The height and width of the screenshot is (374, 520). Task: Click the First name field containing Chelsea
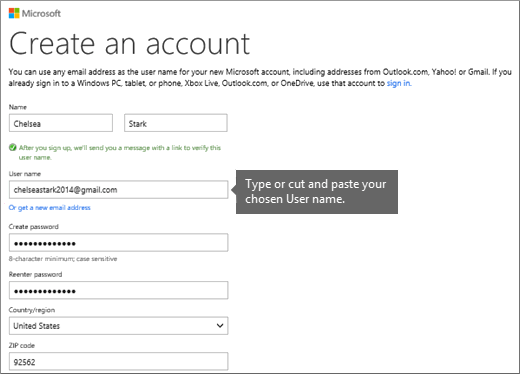click(61, 123)
